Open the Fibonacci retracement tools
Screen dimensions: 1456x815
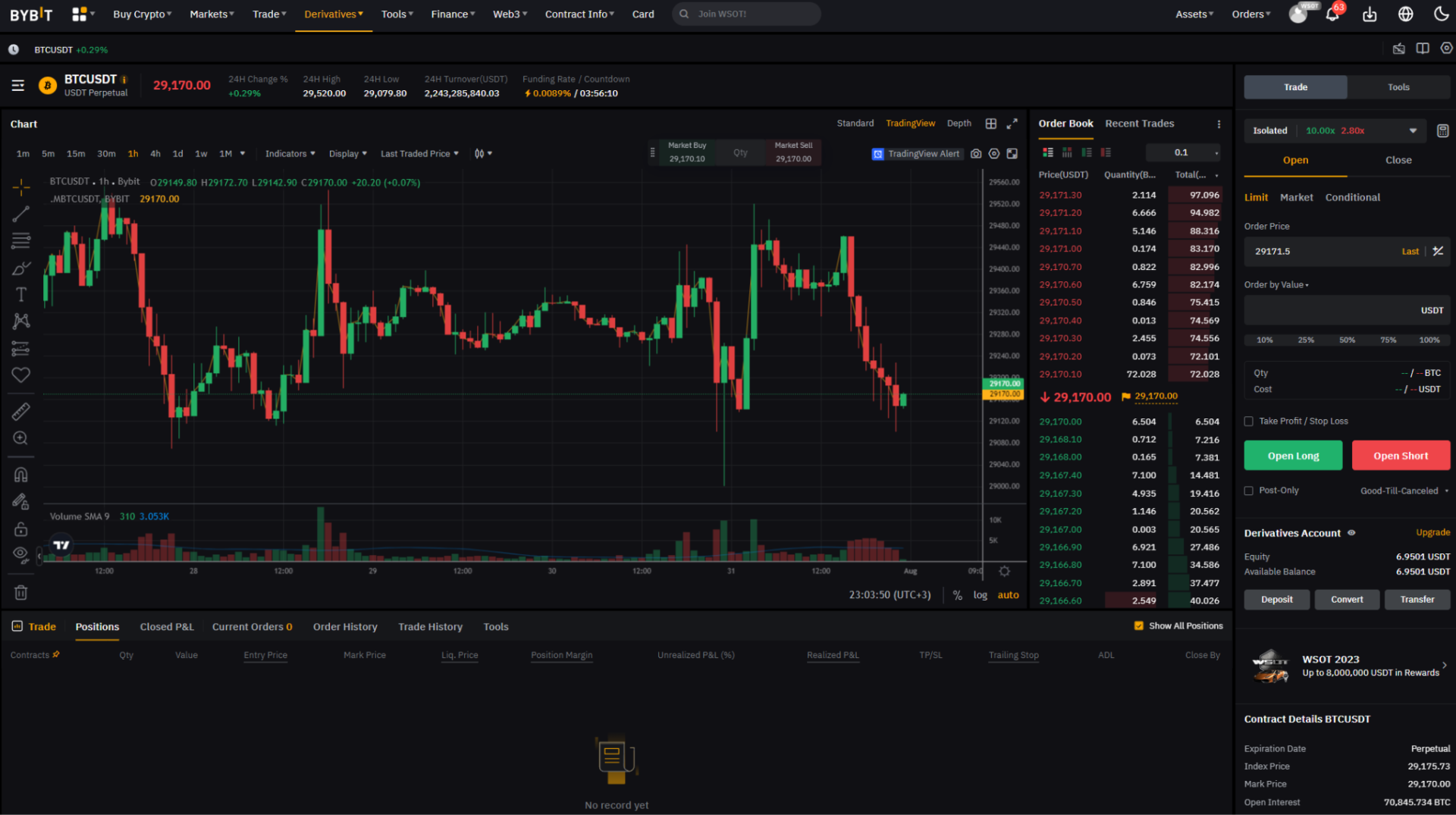coord(21,241)
